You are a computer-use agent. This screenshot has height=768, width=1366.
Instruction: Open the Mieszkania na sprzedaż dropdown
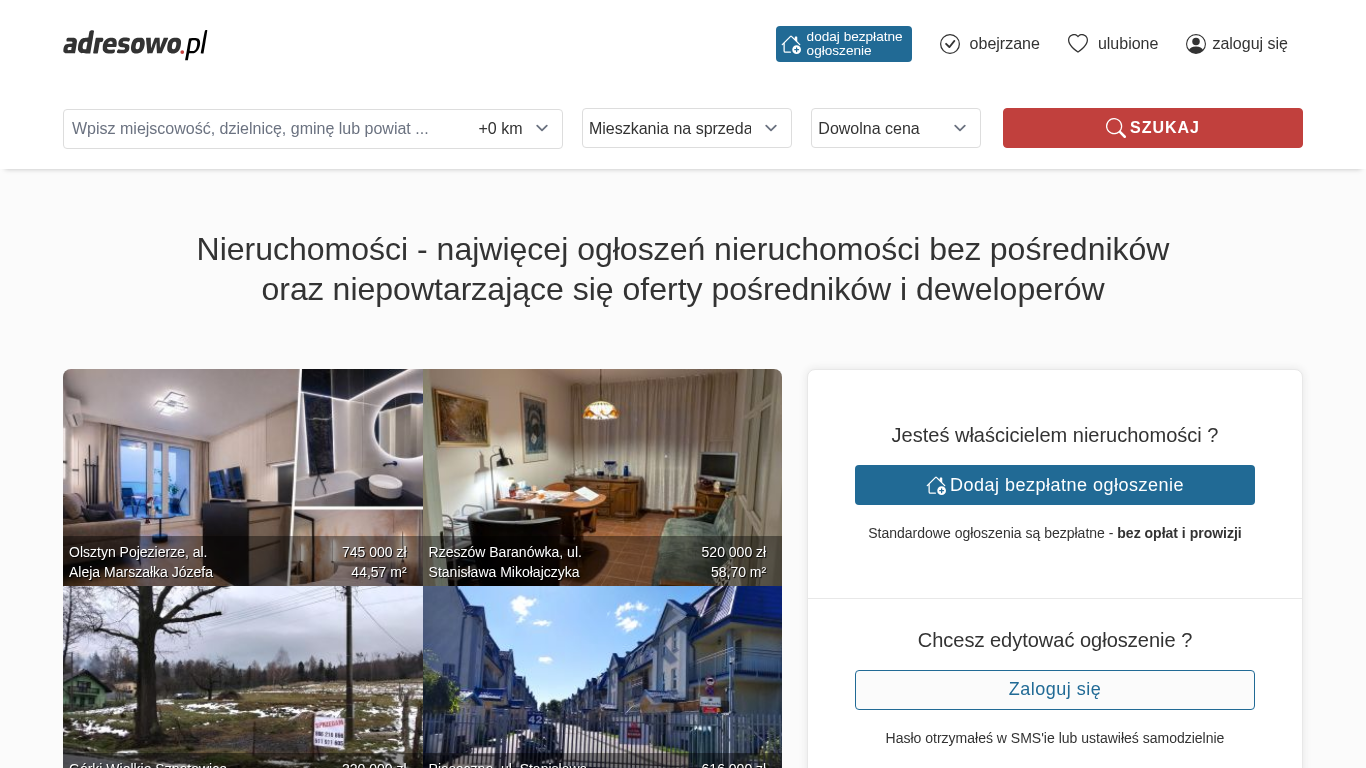pos(686,128)
